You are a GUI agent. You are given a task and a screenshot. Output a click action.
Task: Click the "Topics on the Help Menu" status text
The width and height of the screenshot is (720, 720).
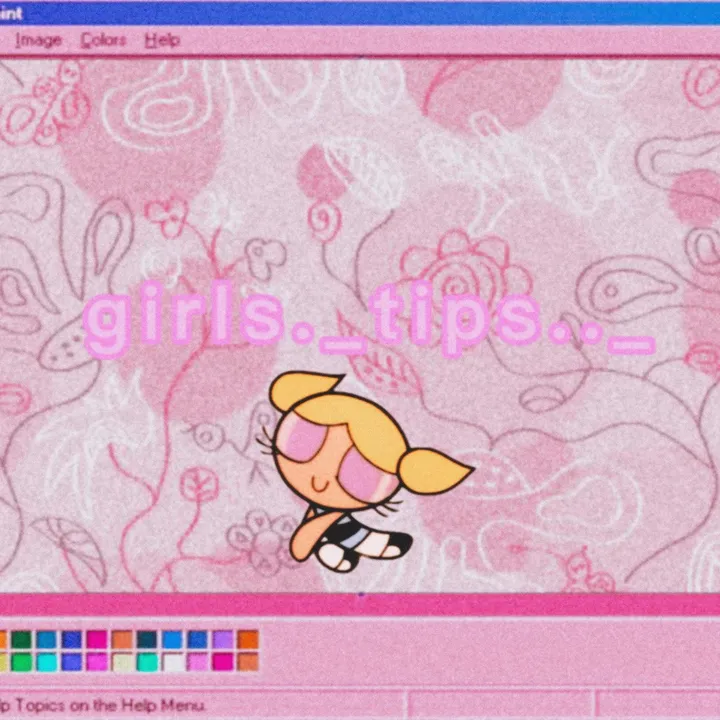point(110,705)
